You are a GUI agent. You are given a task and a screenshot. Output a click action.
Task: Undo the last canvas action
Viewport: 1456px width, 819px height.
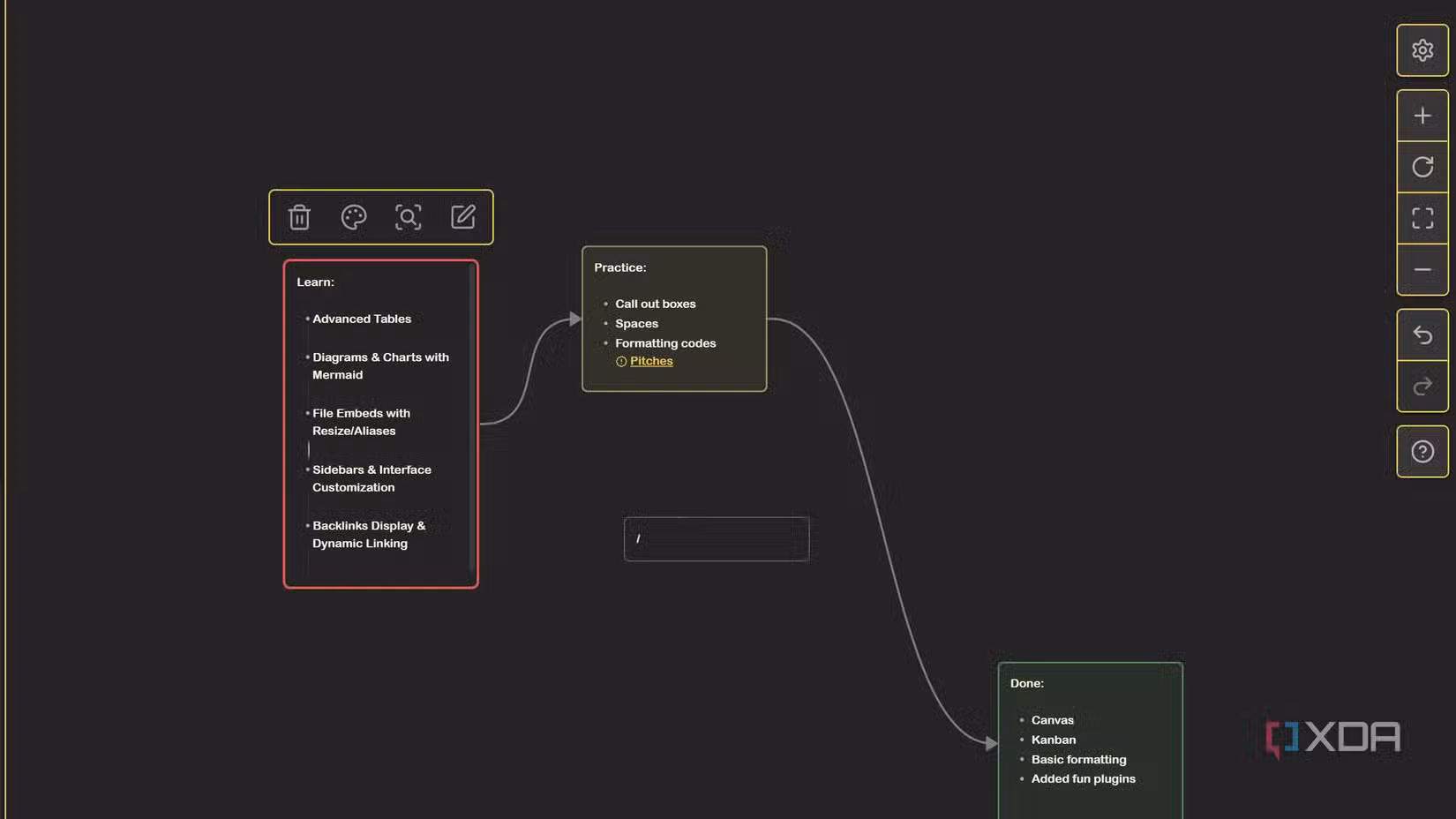(1422, 335)
